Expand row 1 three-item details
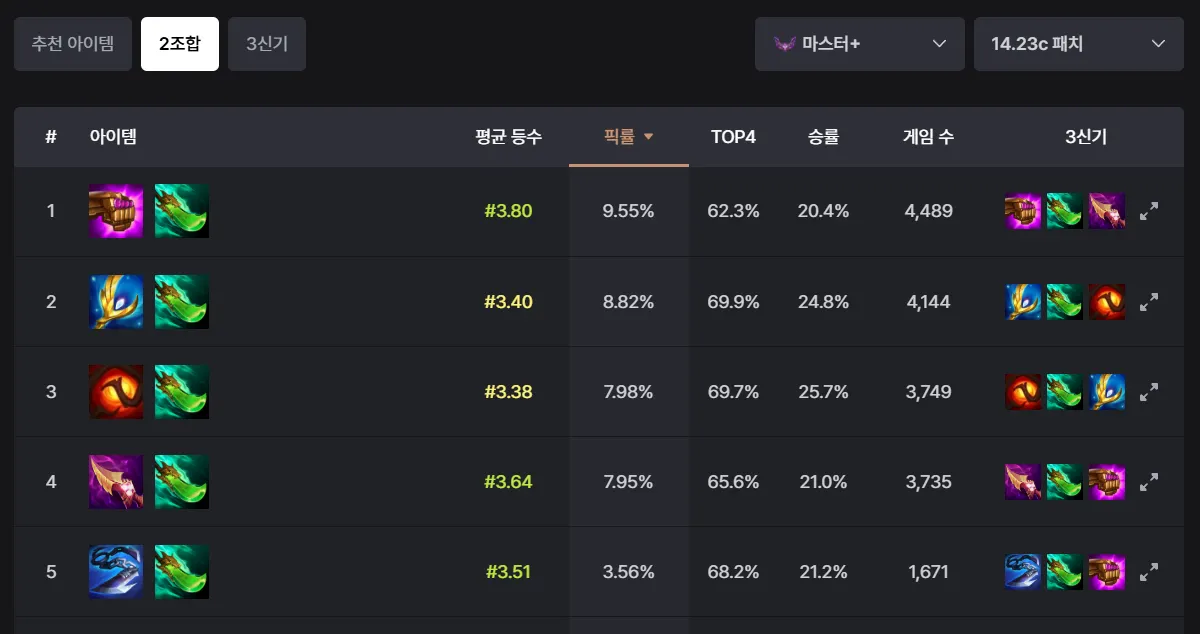 coord(1149,211)
